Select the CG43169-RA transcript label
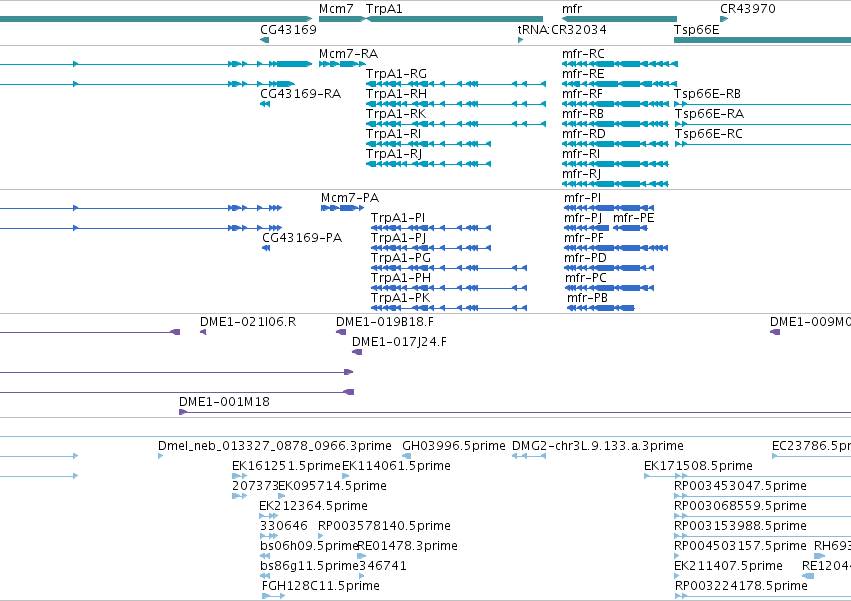 coord(301,94)
